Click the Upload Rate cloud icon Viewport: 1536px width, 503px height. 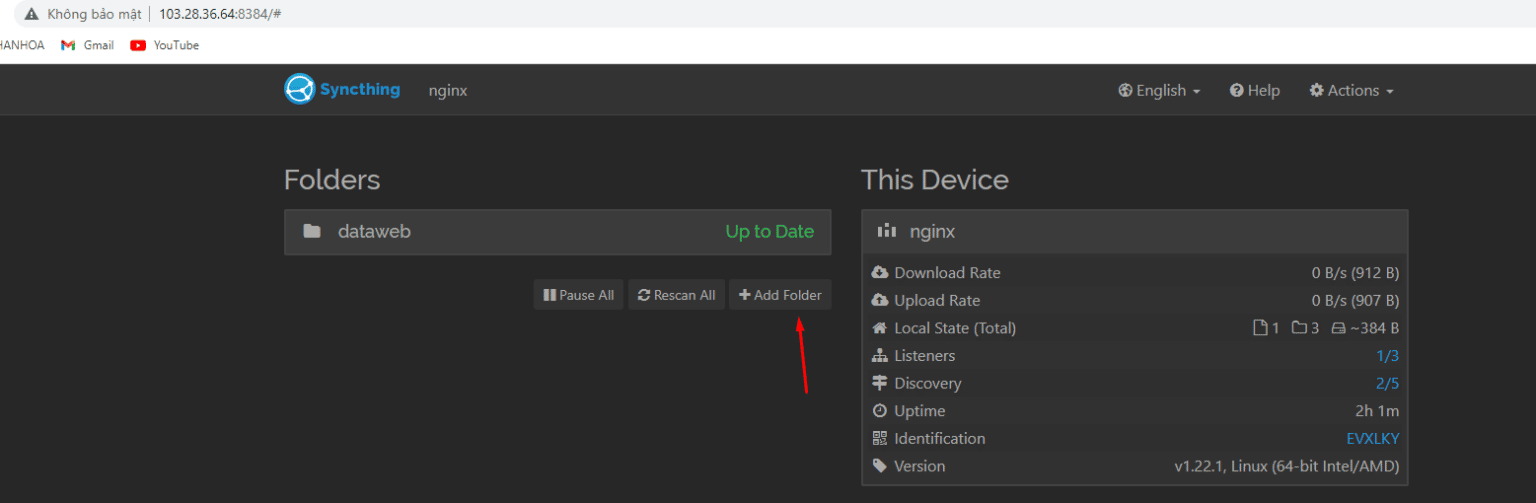coord(880,301)
